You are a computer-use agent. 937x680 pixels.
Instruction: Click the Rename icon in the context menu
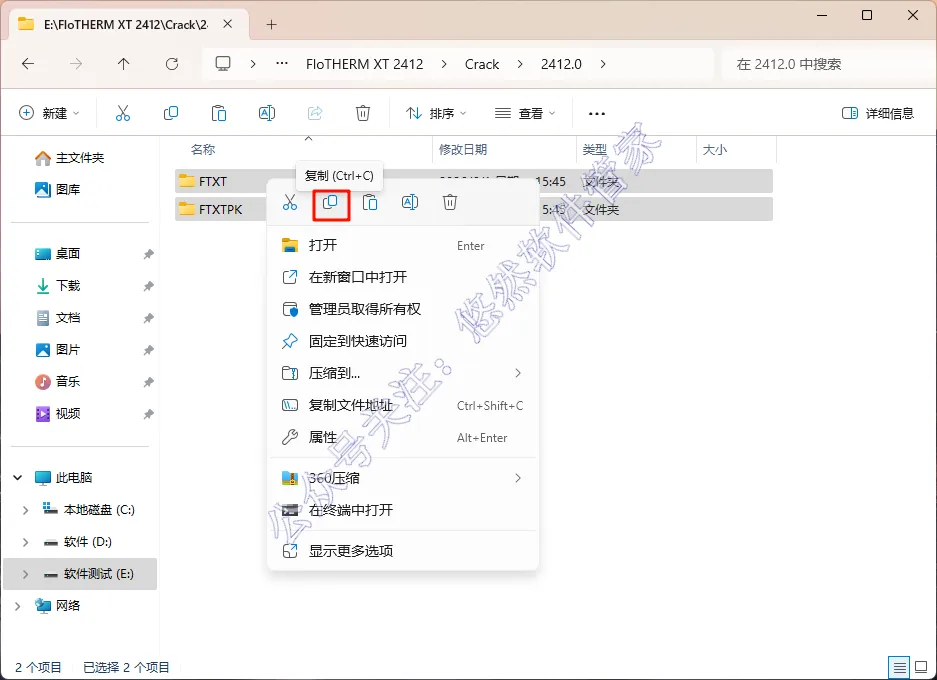pyautogui.click(x=410, y=203)
